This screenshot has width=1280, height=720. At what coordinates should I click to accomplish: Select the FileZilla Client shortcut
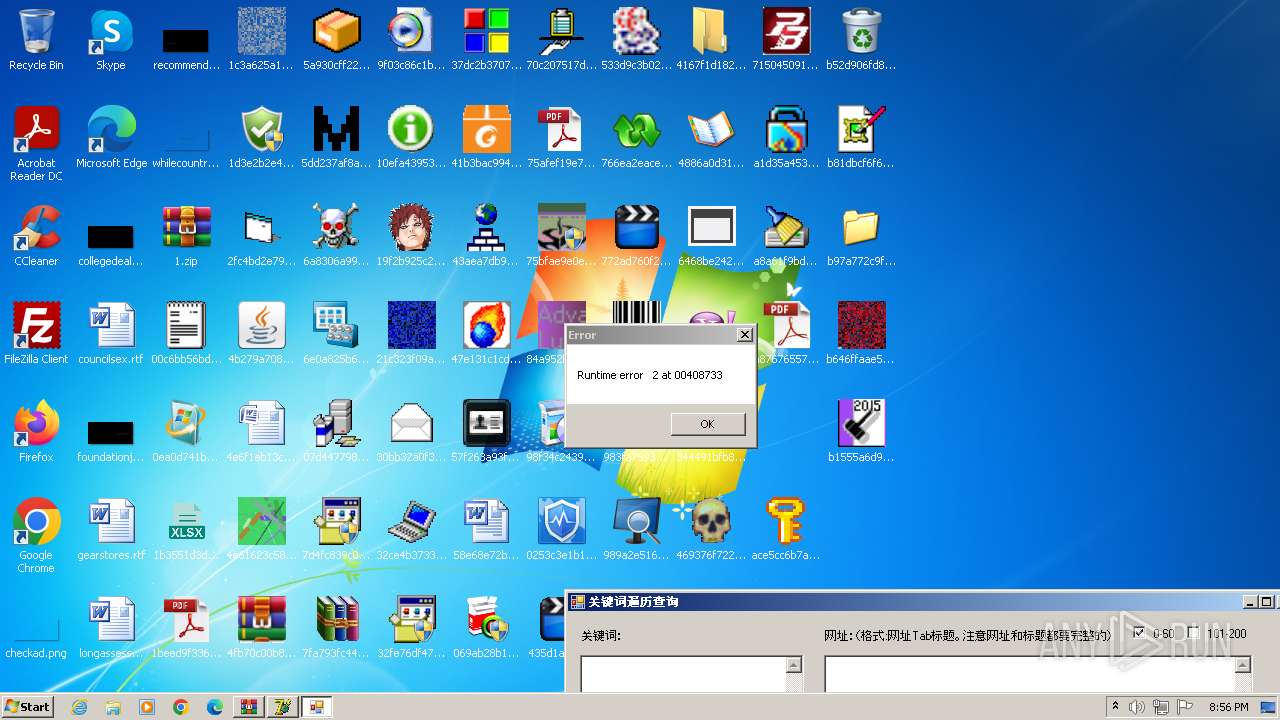36,334
